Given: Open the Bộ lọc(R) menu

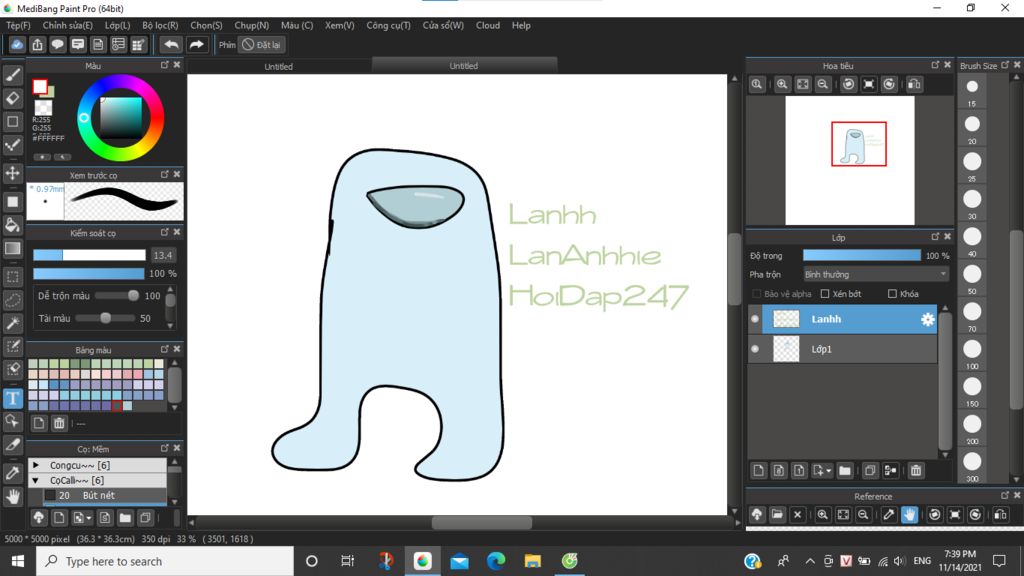Looking at the screenshot, I should (x=160, y=25).
